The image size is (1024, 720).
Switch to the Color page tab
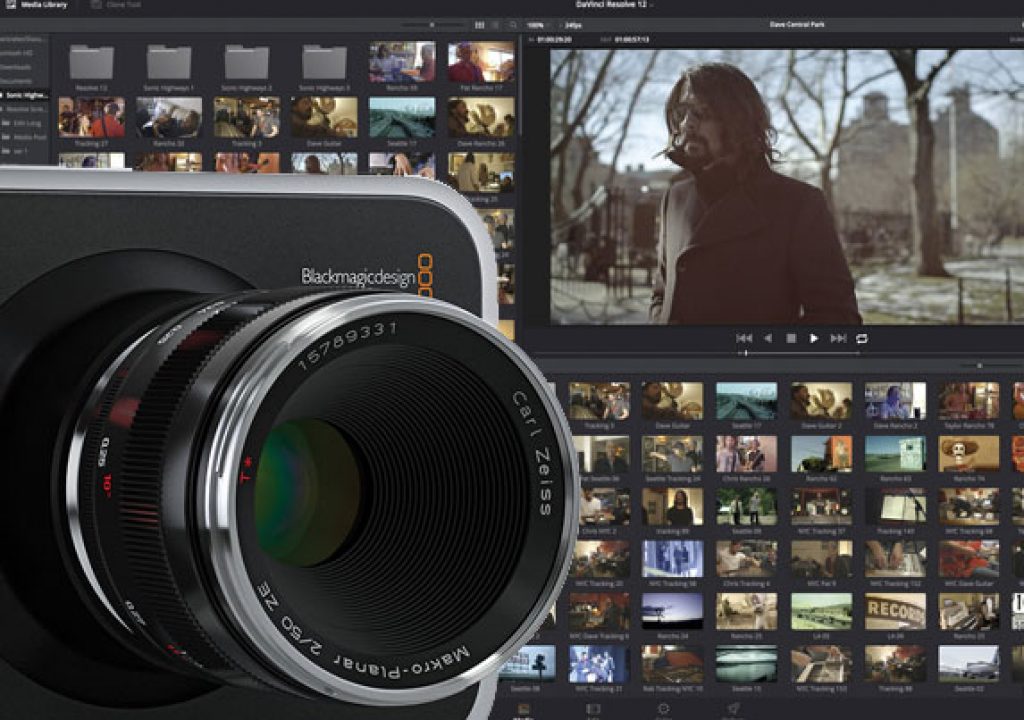tap(663, 711)
